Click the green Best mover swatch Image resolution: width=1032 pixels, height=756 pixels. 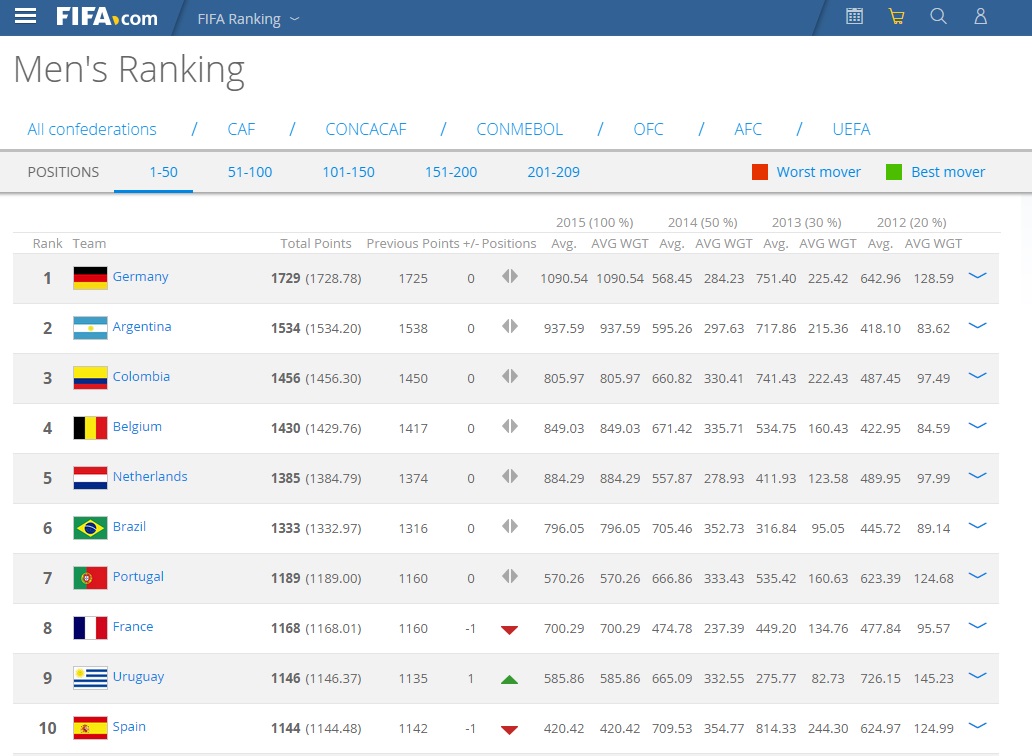click(x=894, y=172)
